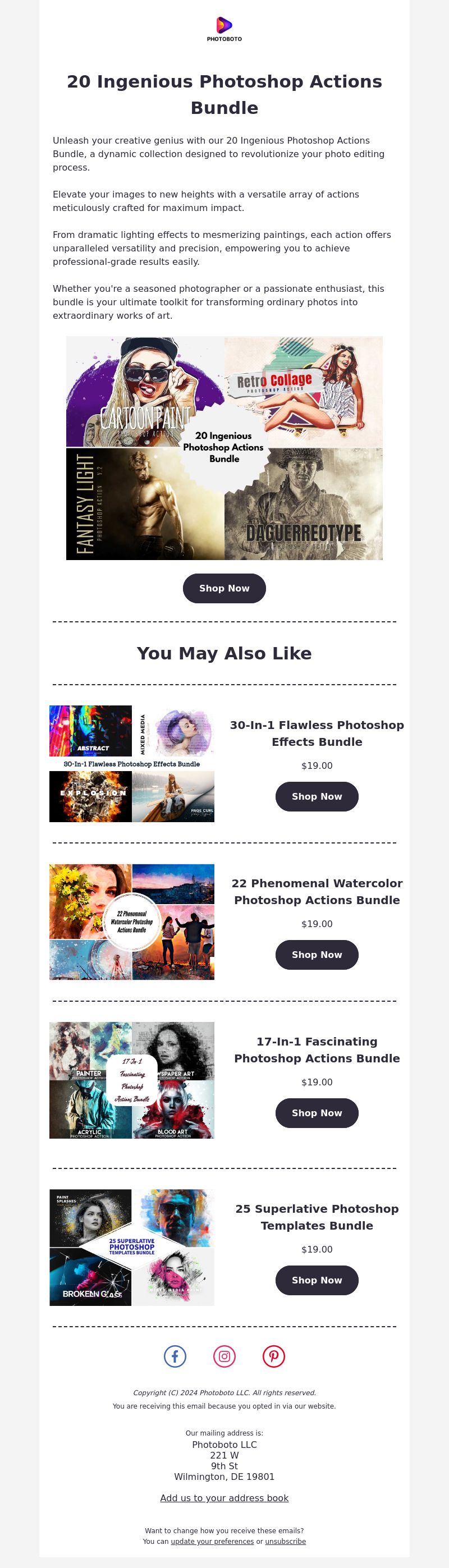Click the unsubscribe link
The image size is (449, 1568).
pyautogui.click(x=285, y=1541)
